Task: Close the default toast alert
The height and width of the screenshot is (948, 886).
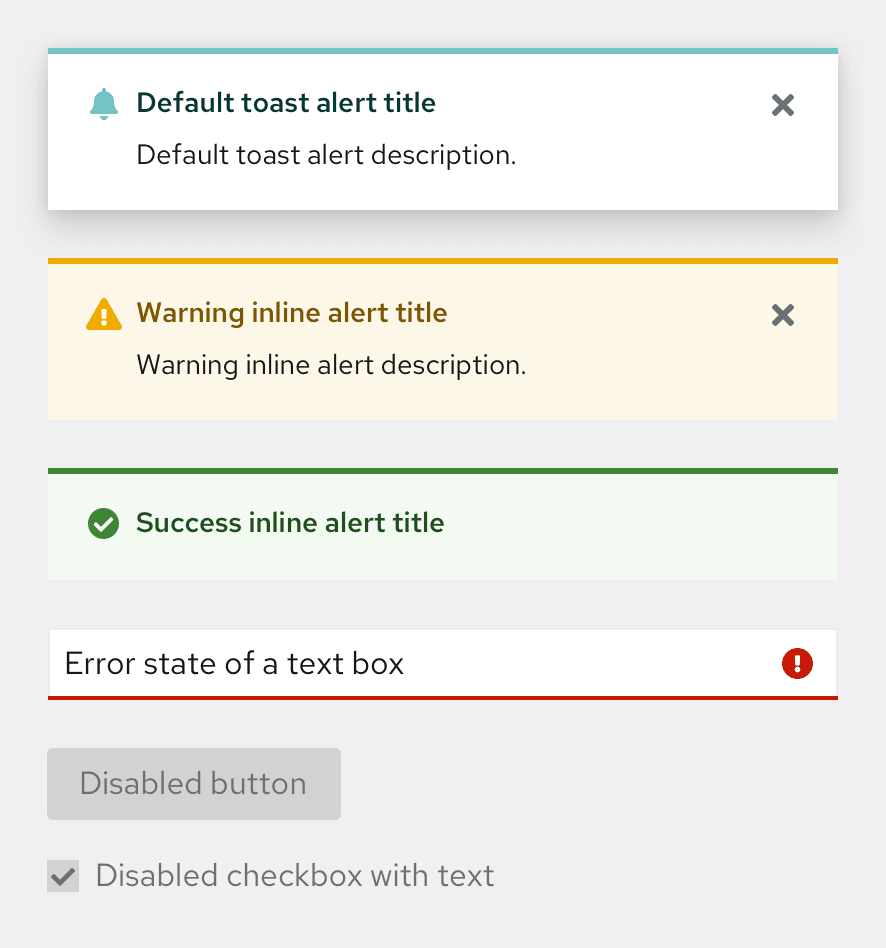Action: pyautogui.click(x=783, y=105)
